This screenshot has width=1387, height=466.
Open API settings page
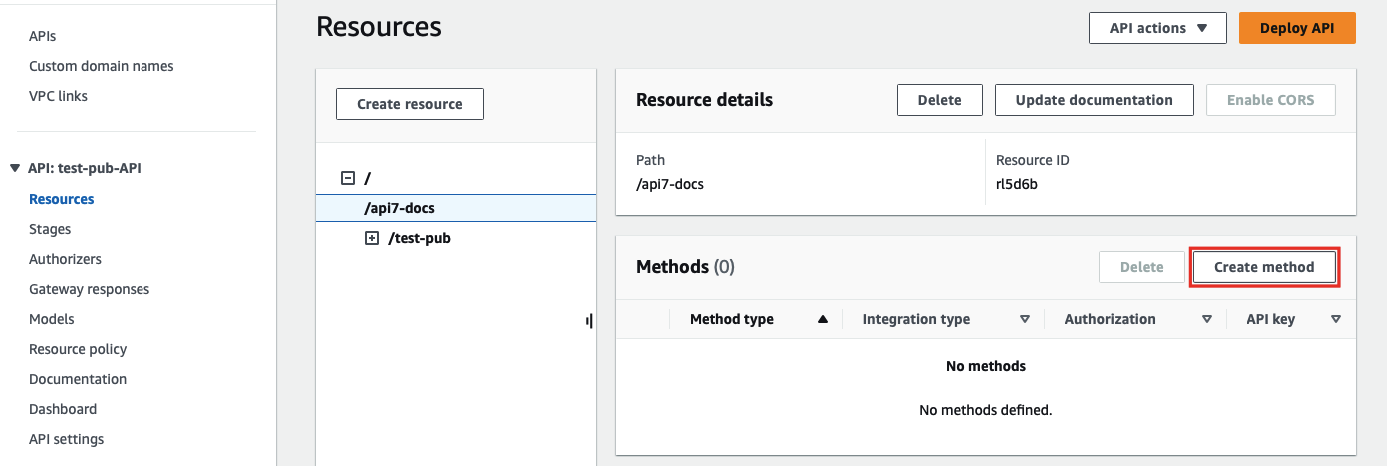(x=67, y=439)
